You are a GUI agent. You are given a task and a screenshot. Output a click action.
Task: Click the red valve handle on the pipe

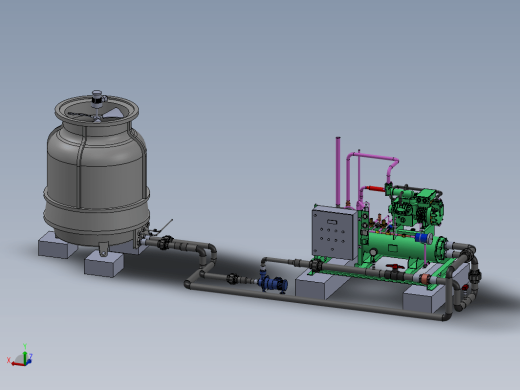(x=395, y=267)
